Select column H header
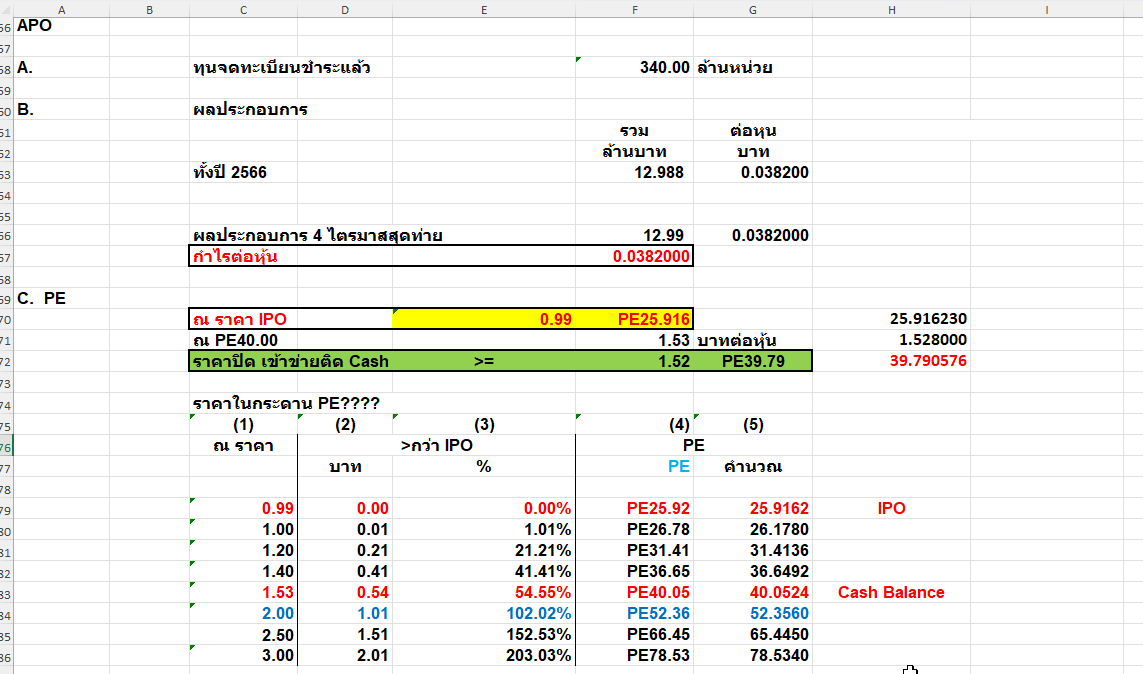This screenshot has width=1143, height=674. pos(892,9)
